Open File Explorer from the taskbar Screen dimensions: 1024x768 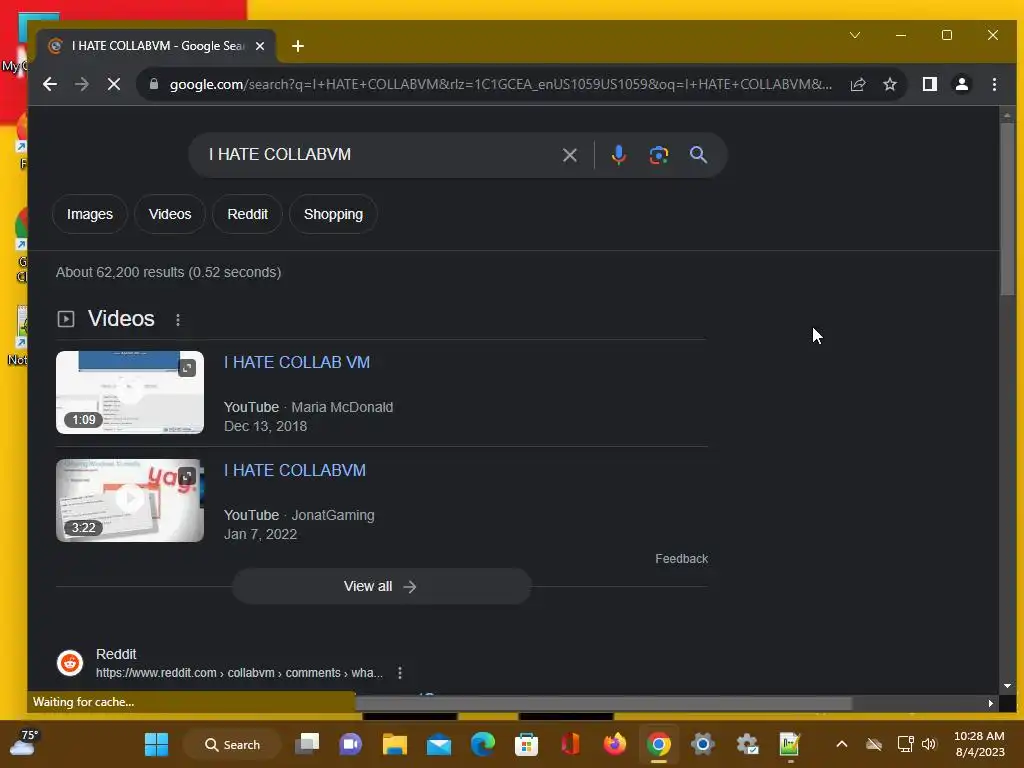[394, 744]
